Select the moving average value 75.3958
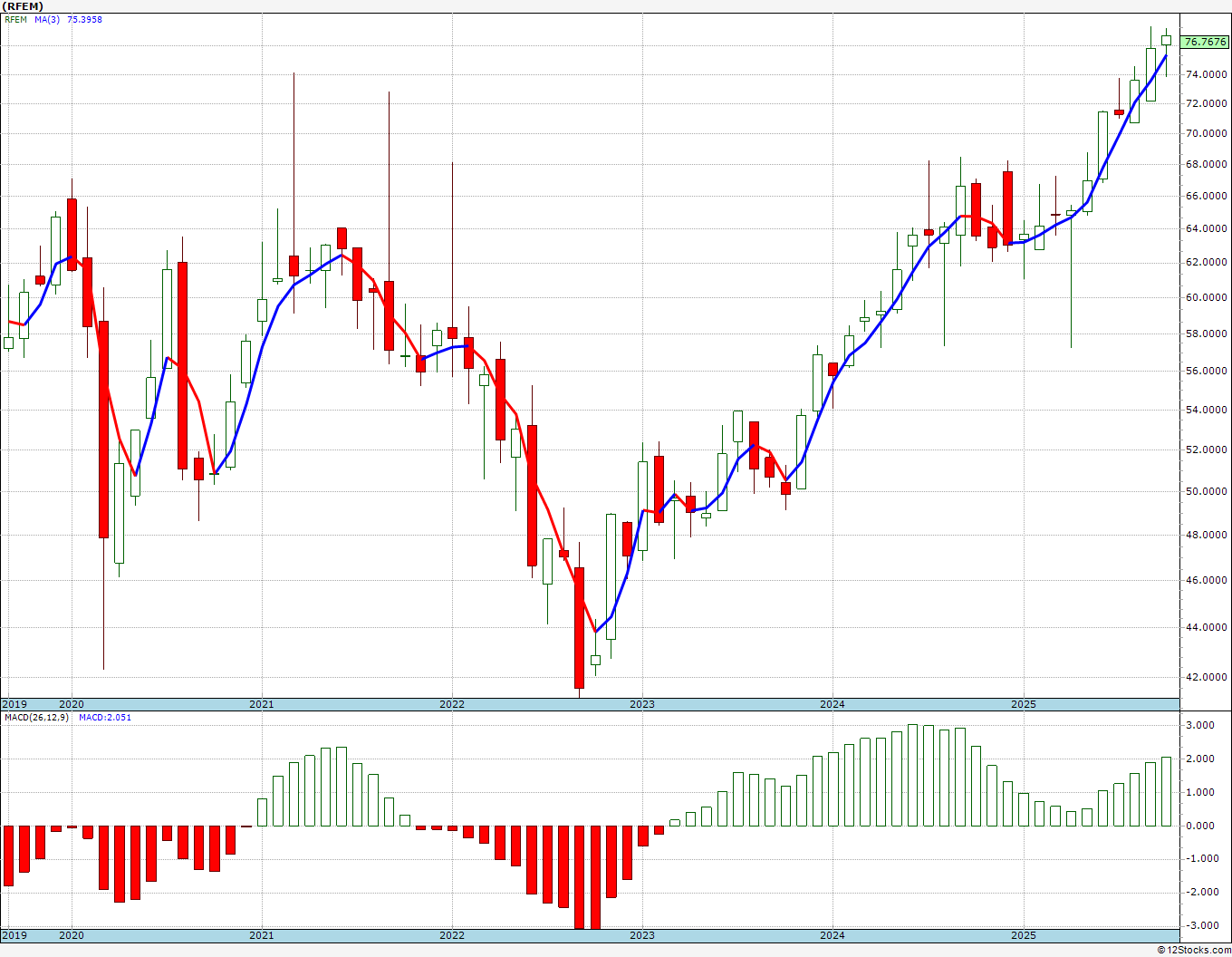Viewport: 1232px width, 957px height. pos(84,19)
